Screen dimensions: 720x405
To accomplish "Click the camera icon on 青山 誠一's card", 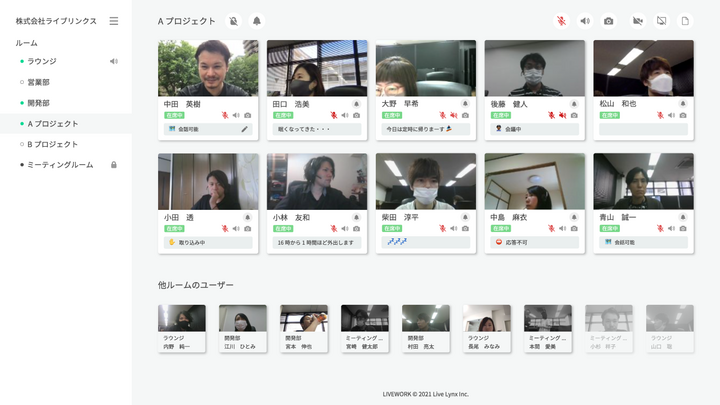I will pyautogui.click(x=683, y=228).
